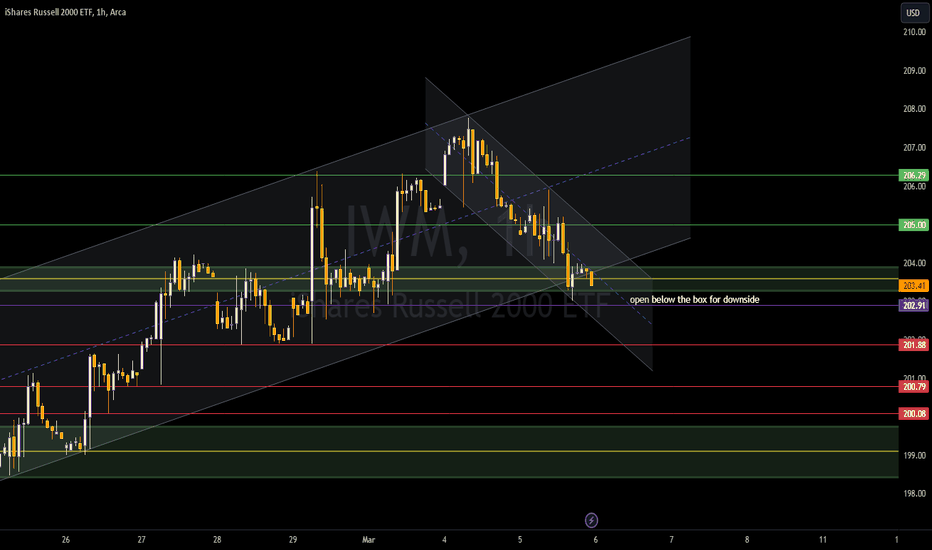
Task: Click the 204.00 price axis tick
Action: (x=914, y=263)
